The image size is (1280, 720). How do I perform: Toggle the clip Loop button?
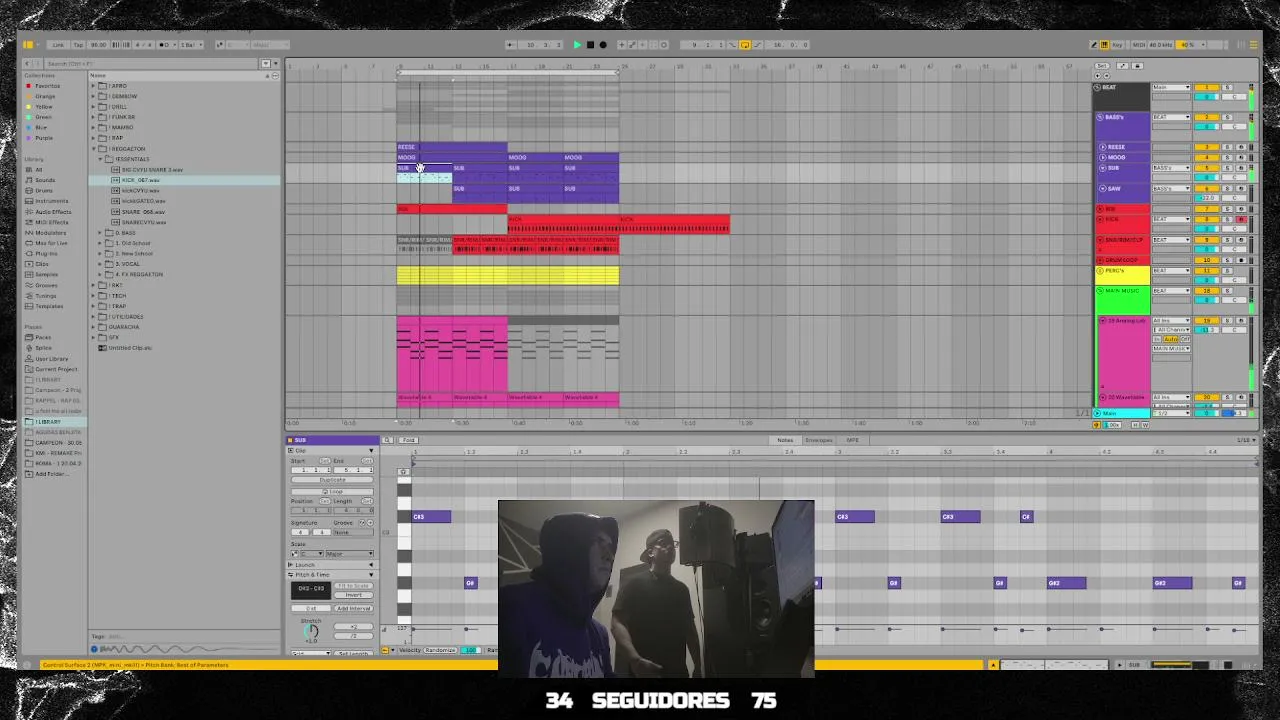332,491
